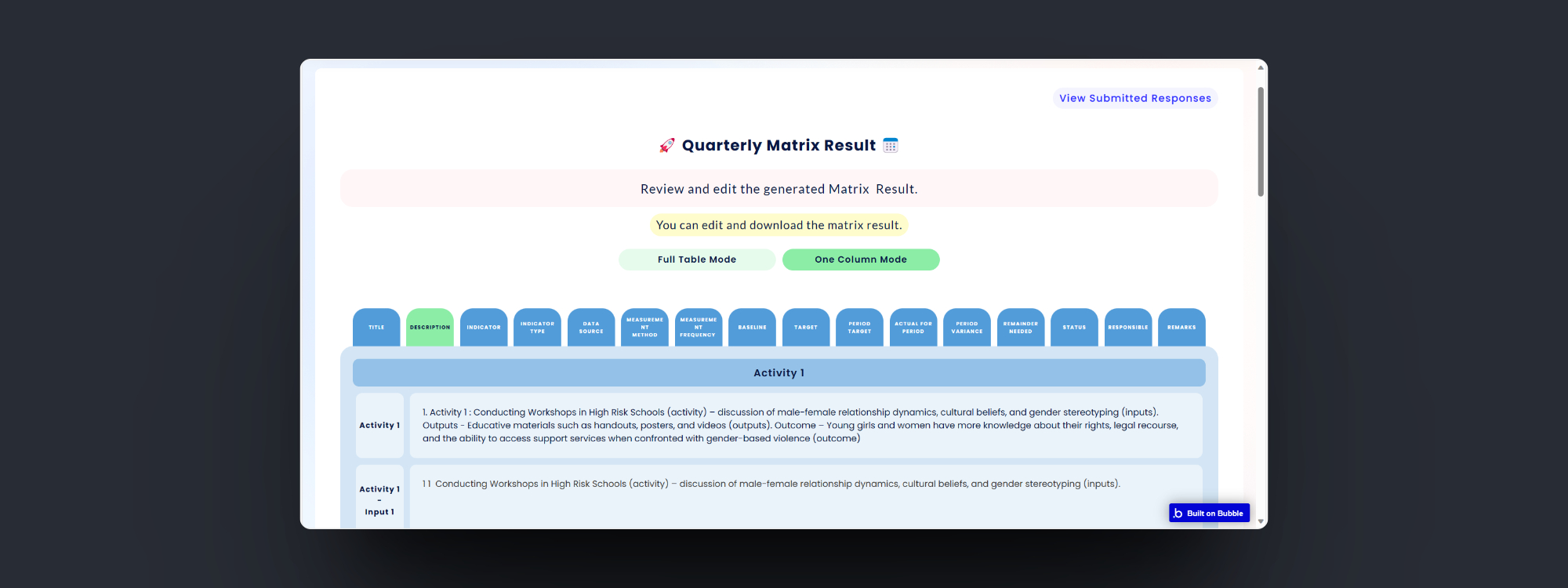Show the Measurement Frequency tab
The width and height of the screenshot is (1568, 588).
click(x=698, y=328)
